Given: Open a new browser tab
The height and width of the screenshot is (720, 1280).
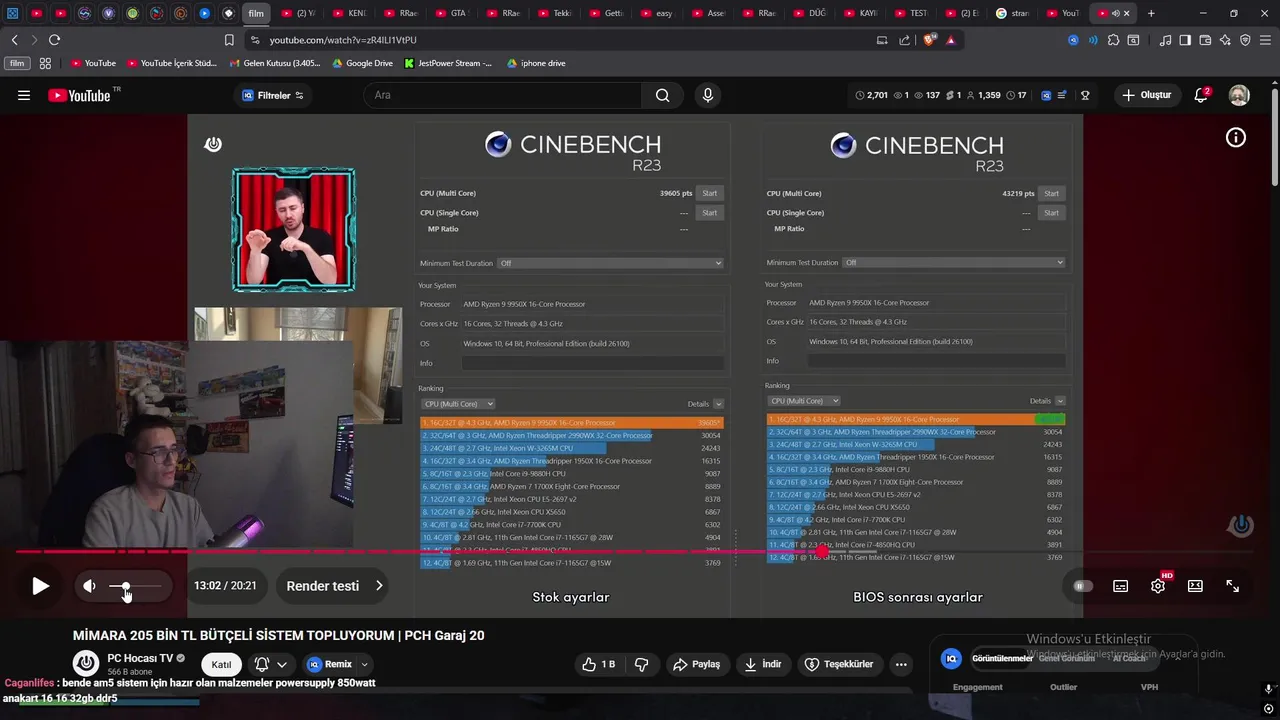Looking at the screenshot, I should point(1151,13).
